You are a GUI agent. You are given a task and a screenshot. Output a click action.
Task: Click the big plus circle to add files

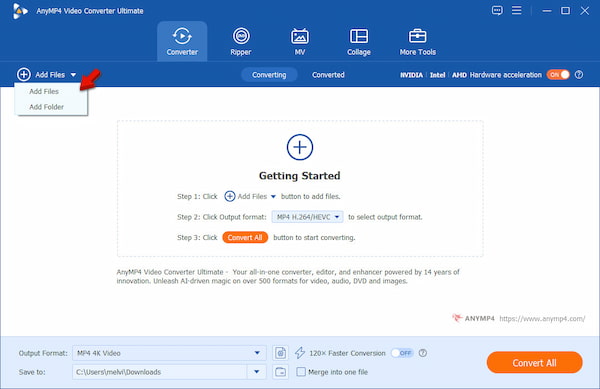(300, 147)
